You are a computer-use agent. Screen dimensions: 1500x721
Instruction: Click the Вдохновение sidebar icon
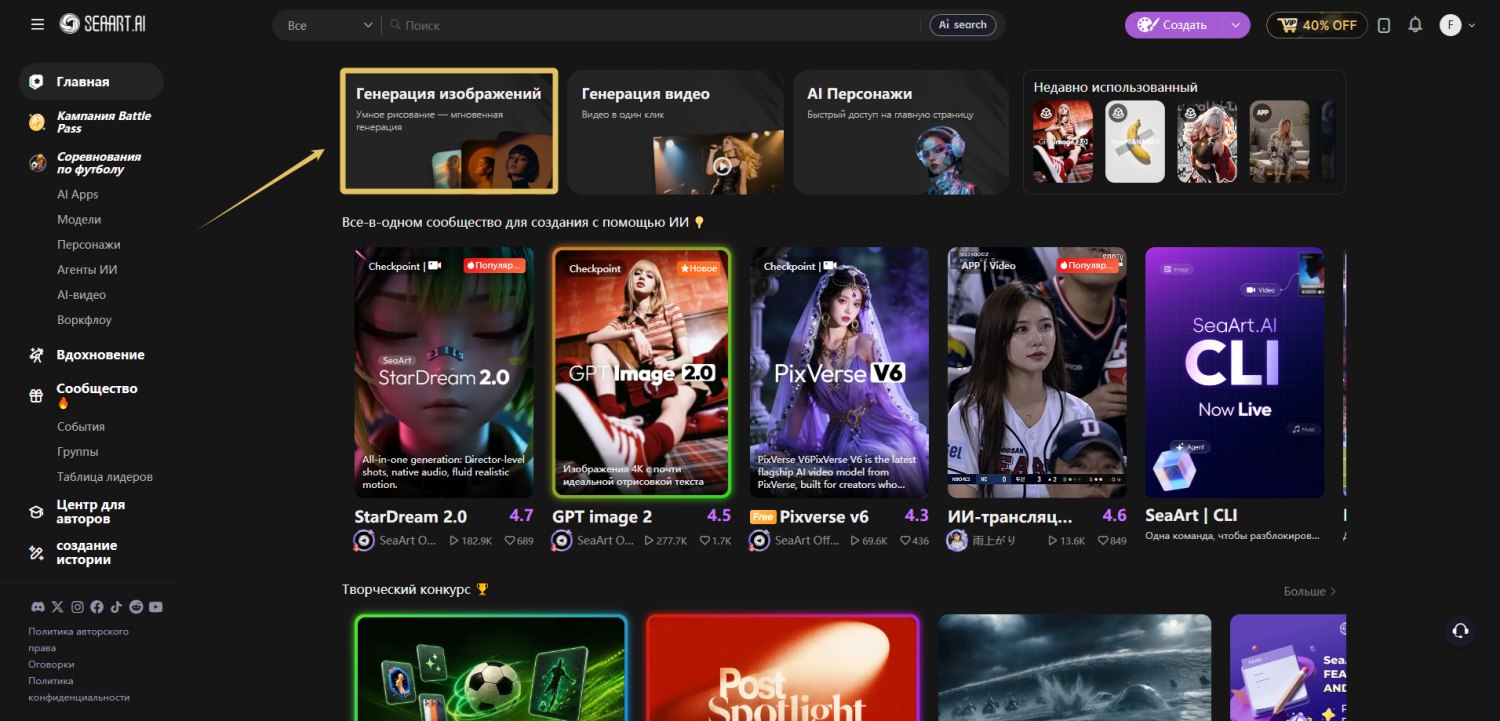pos(37,355)
